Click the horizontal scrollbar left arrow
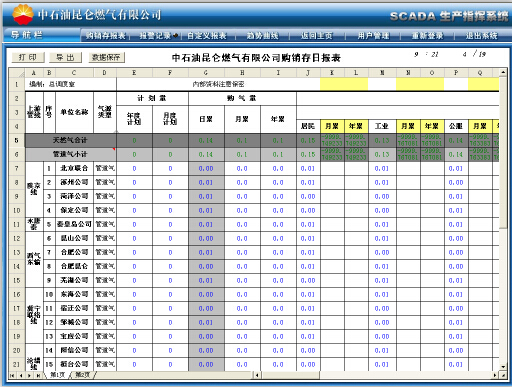The width and height of the screenshot is (512, 387). pyautogui.click(x=257, y=375)
